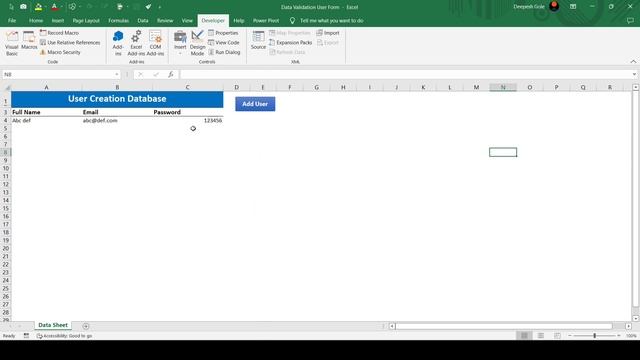The image size is (640, 360).
Task: Click the horizontal scrollbar
Action: [504, 326]
